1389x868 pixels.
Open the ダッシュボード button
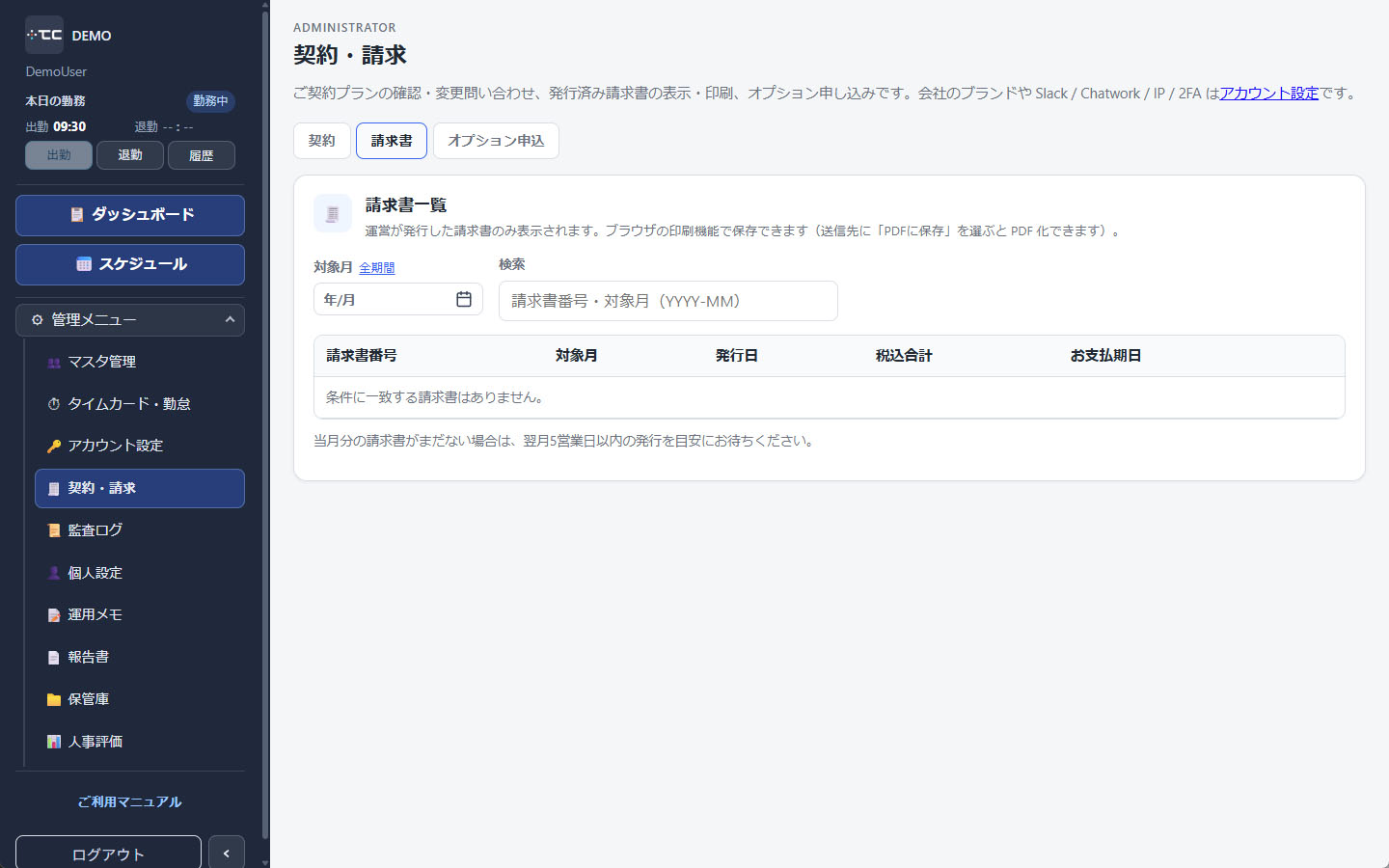130,215
